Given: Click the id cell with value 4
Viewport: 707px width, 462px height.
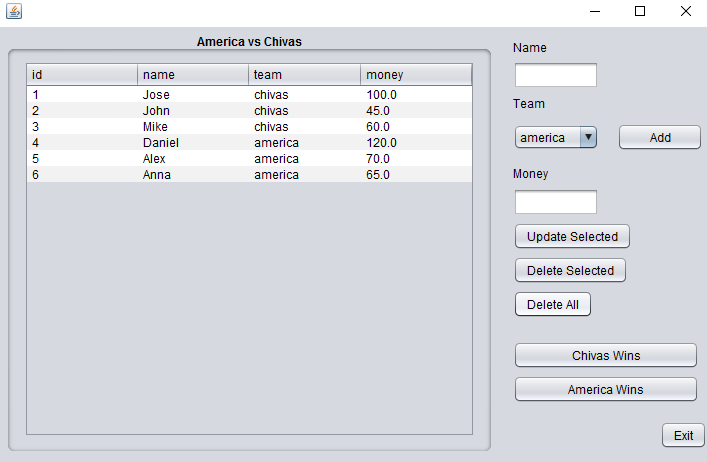Looking at the screenshot, I should click(82, 142).
